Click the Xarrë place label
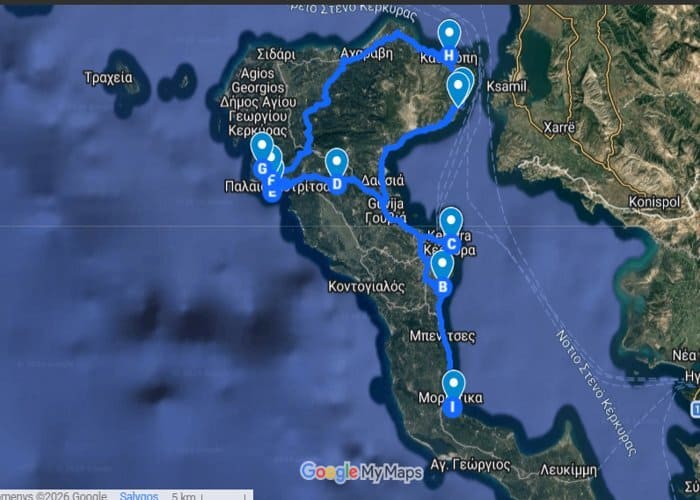700x500 pixels. (x=559, y=128)
